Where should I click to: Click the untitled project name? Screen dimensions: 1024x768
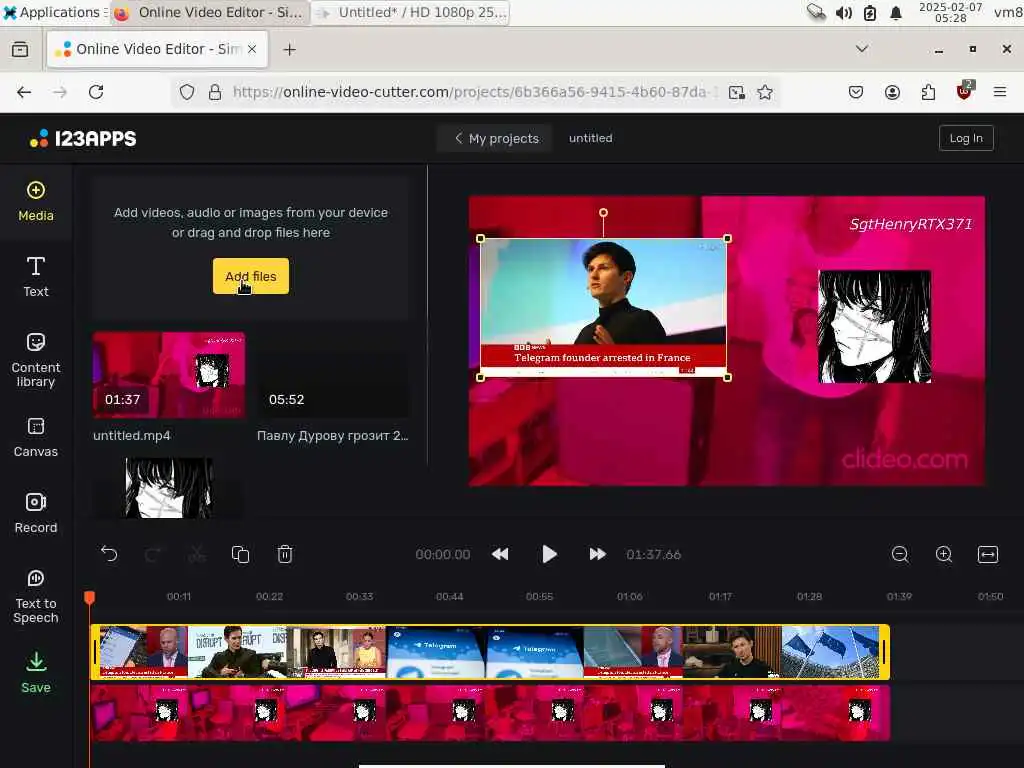pyautogui.click(x=590, y=138)
